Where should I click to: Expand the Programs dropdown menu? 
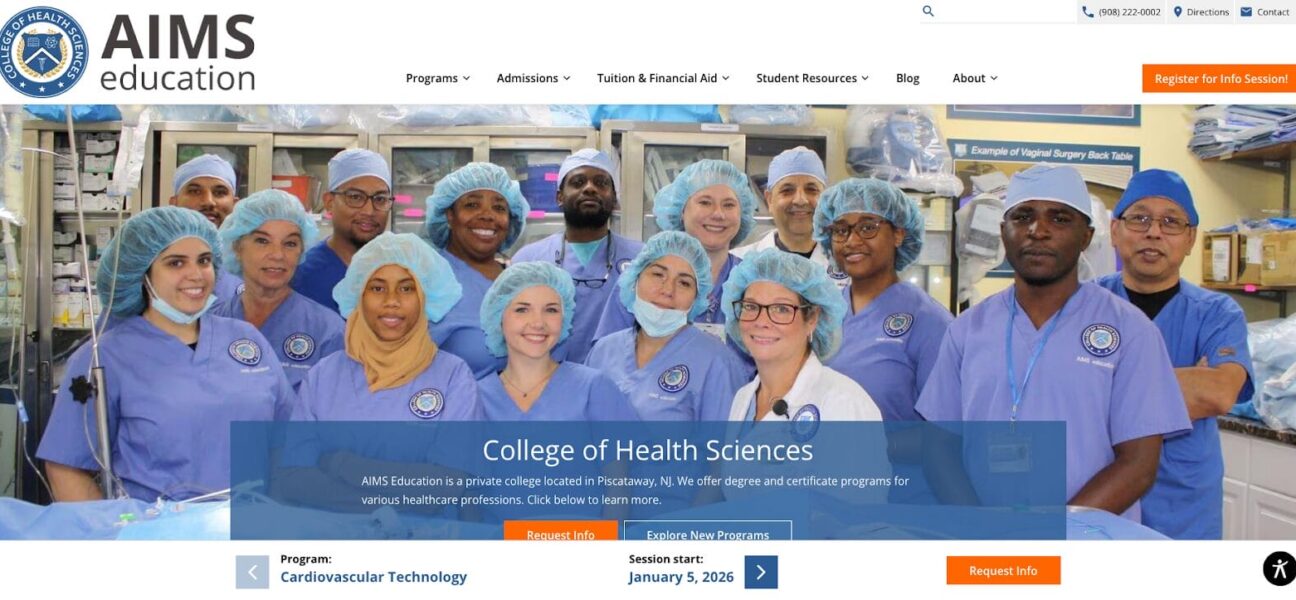[438, 78]
